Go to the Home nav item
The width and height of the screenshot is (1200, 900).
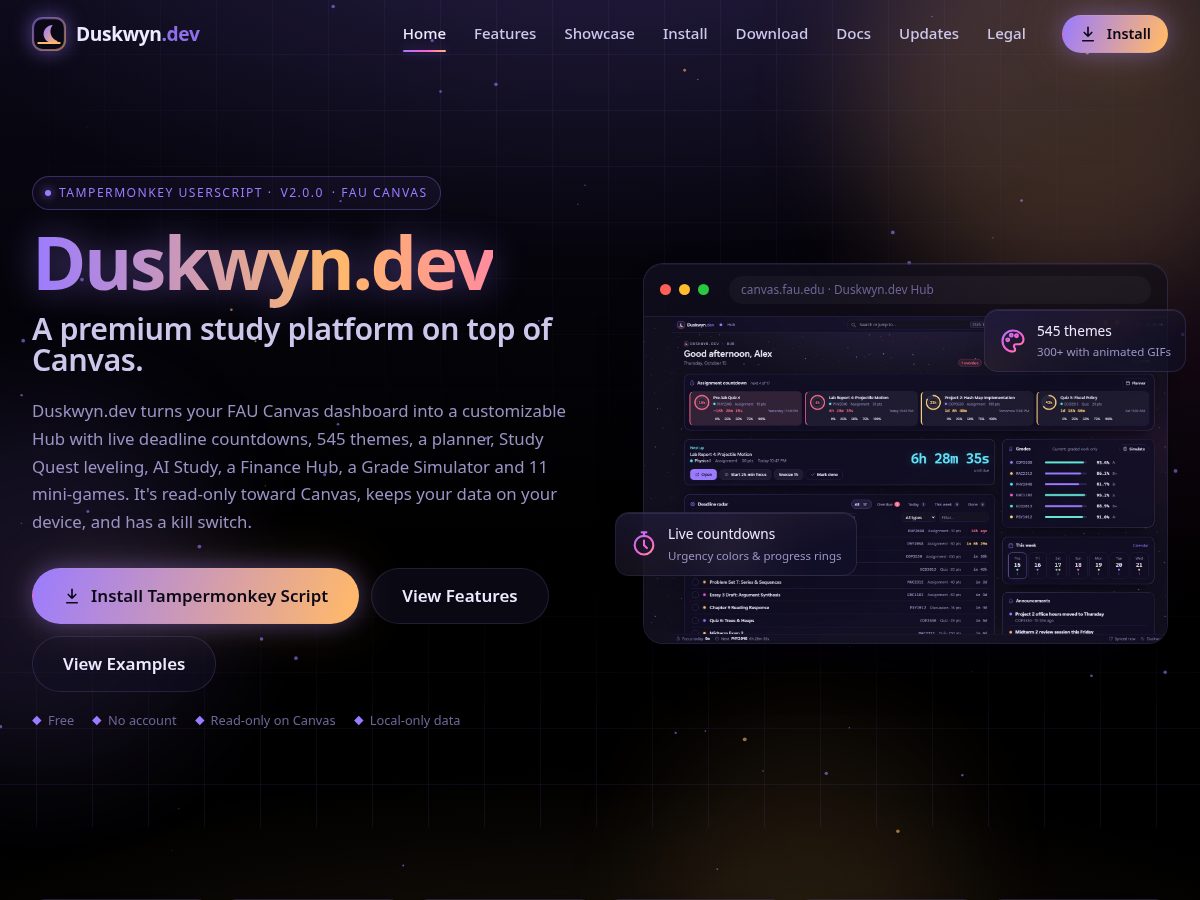point(424,34)
